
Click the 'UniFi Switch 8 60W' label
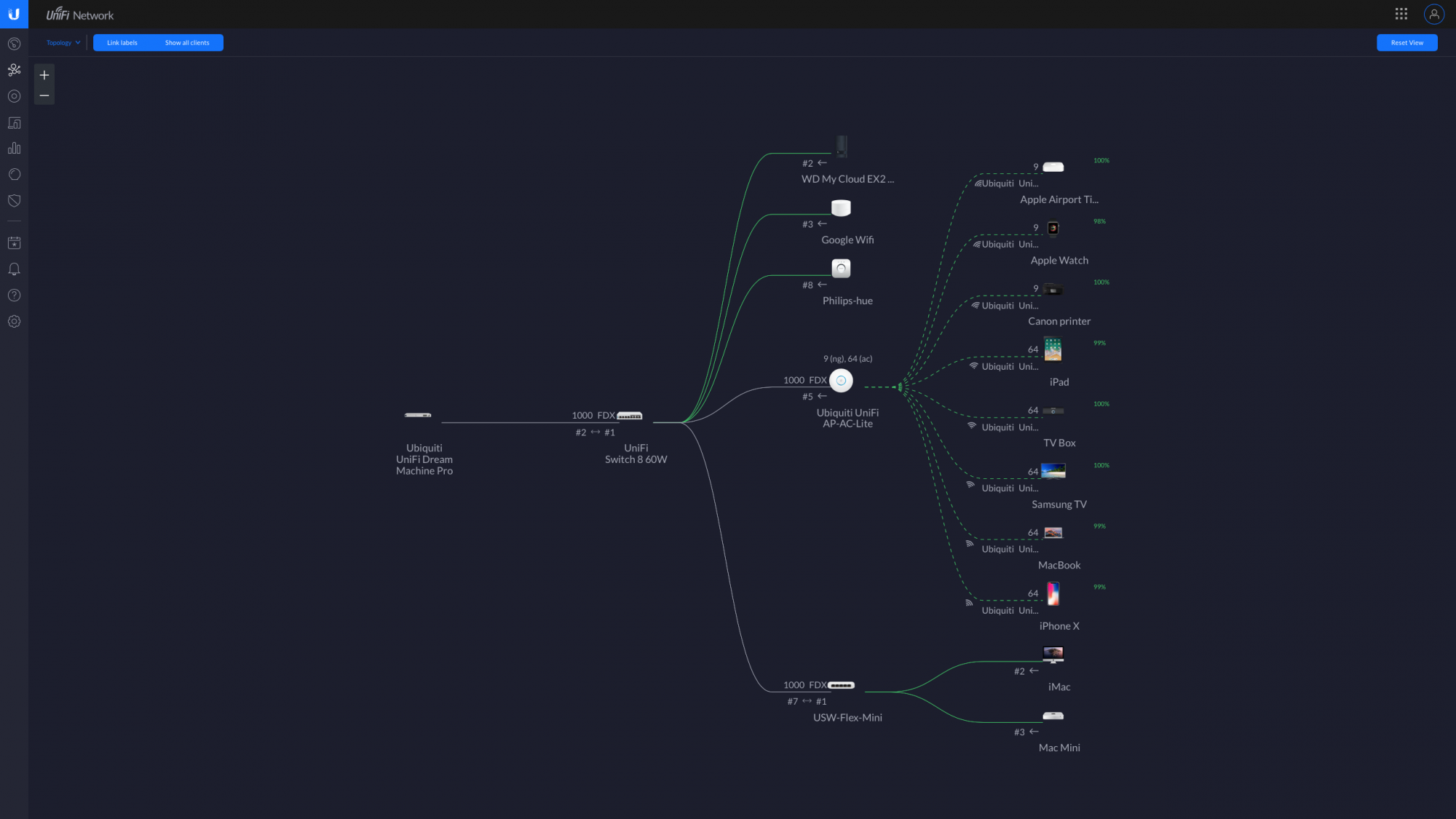(x=636, y=454)
